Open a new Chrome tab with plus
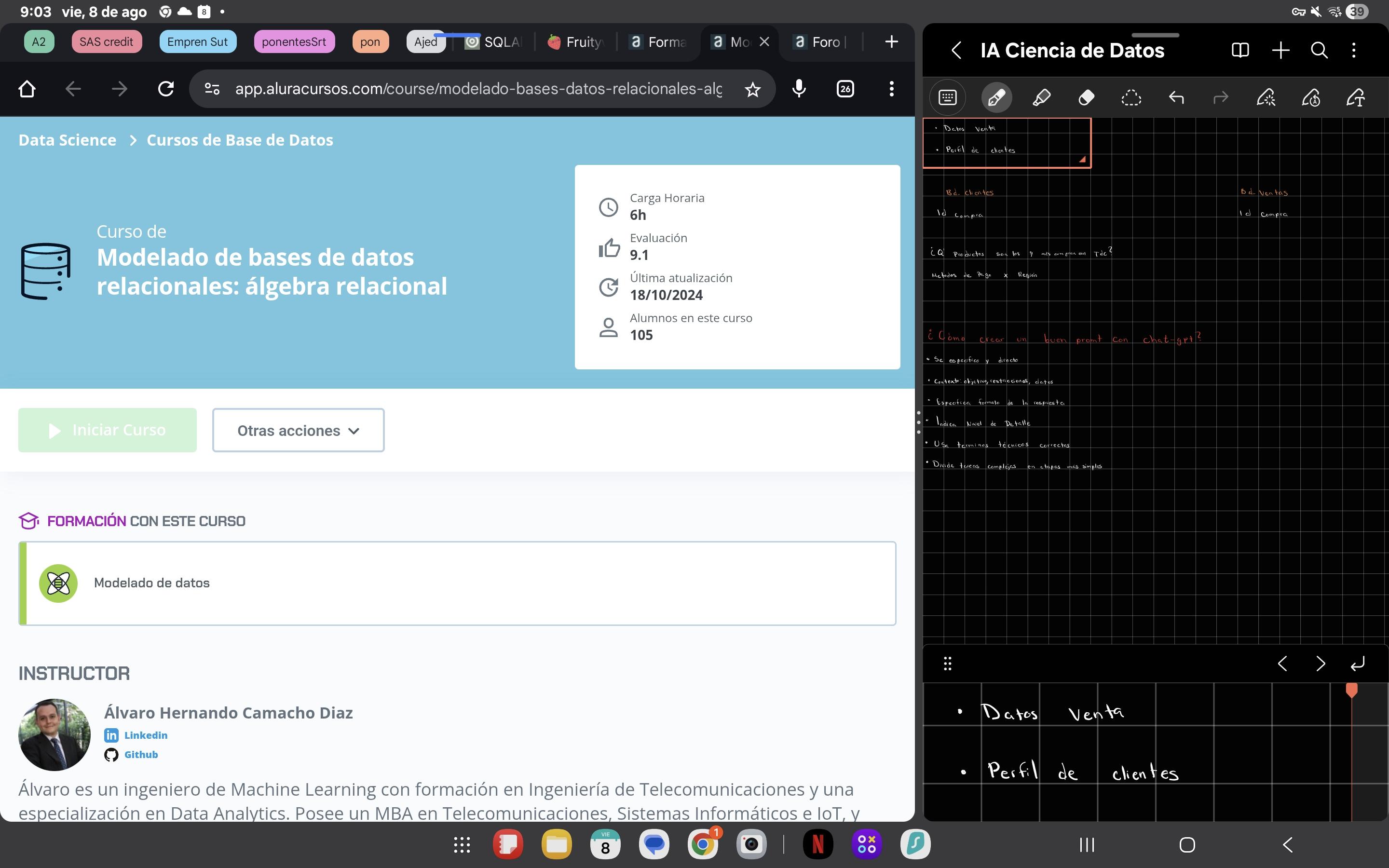Viewport: 1389px width, 868px height. pos(891,41)
